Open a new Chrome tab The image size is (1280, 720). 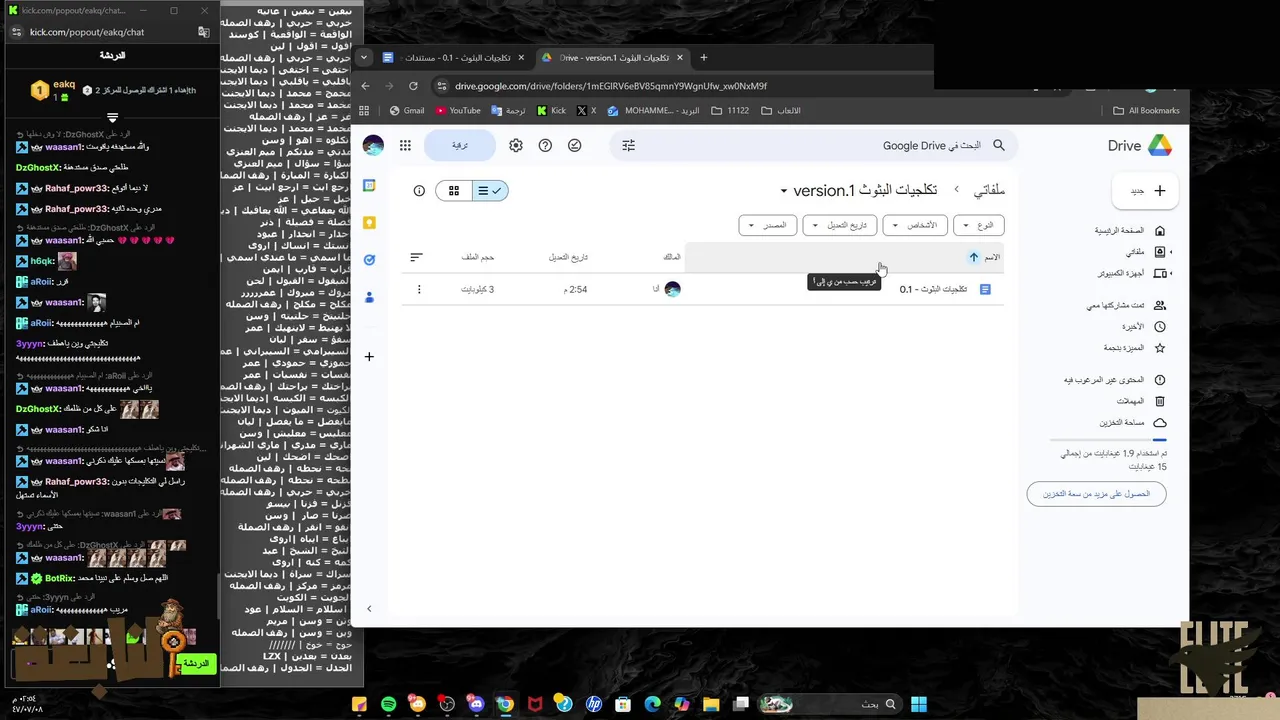click(x=703, y=58)
